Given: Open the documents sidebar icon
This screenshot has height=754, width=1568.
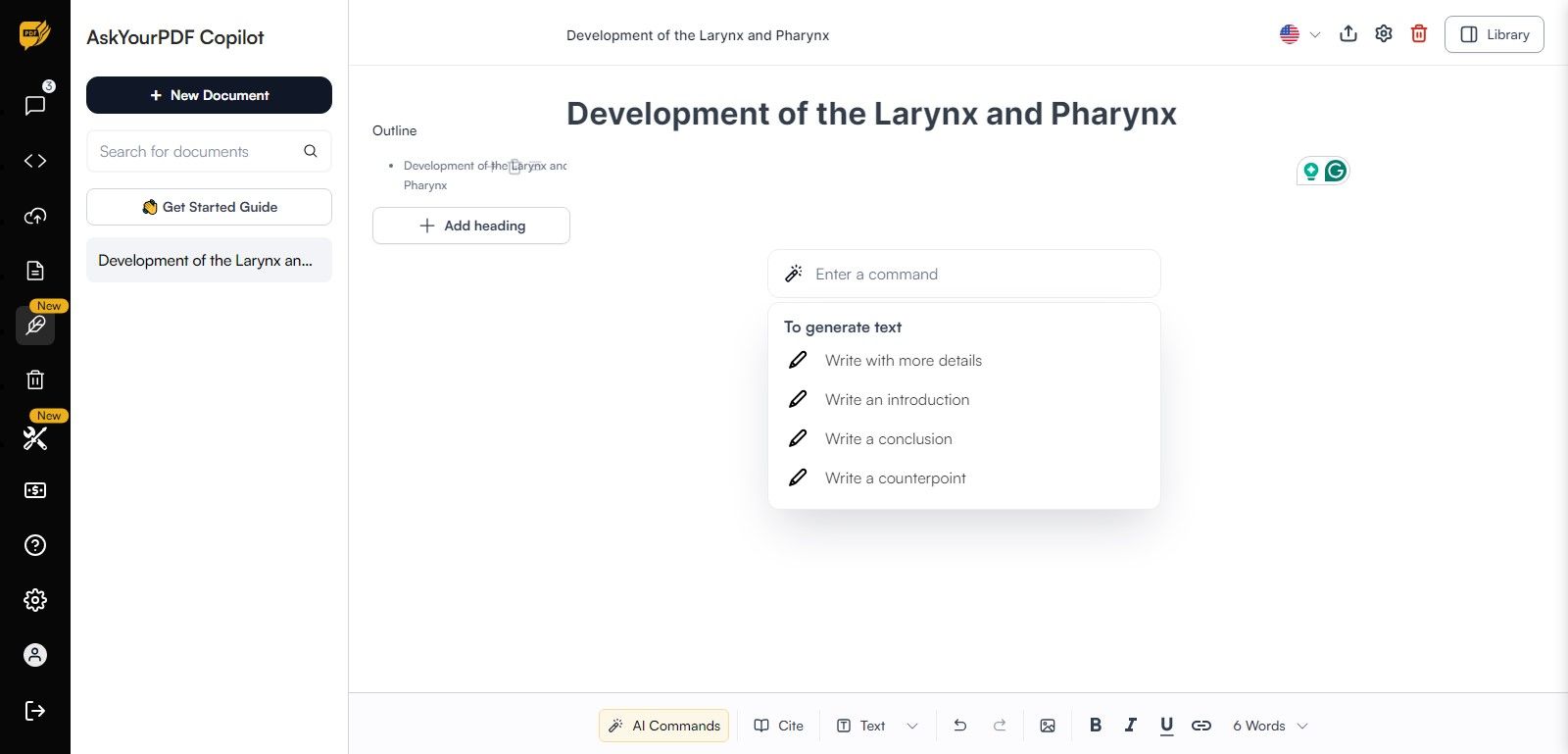Looking at the screenshot, I should click(x=35, y=271).
